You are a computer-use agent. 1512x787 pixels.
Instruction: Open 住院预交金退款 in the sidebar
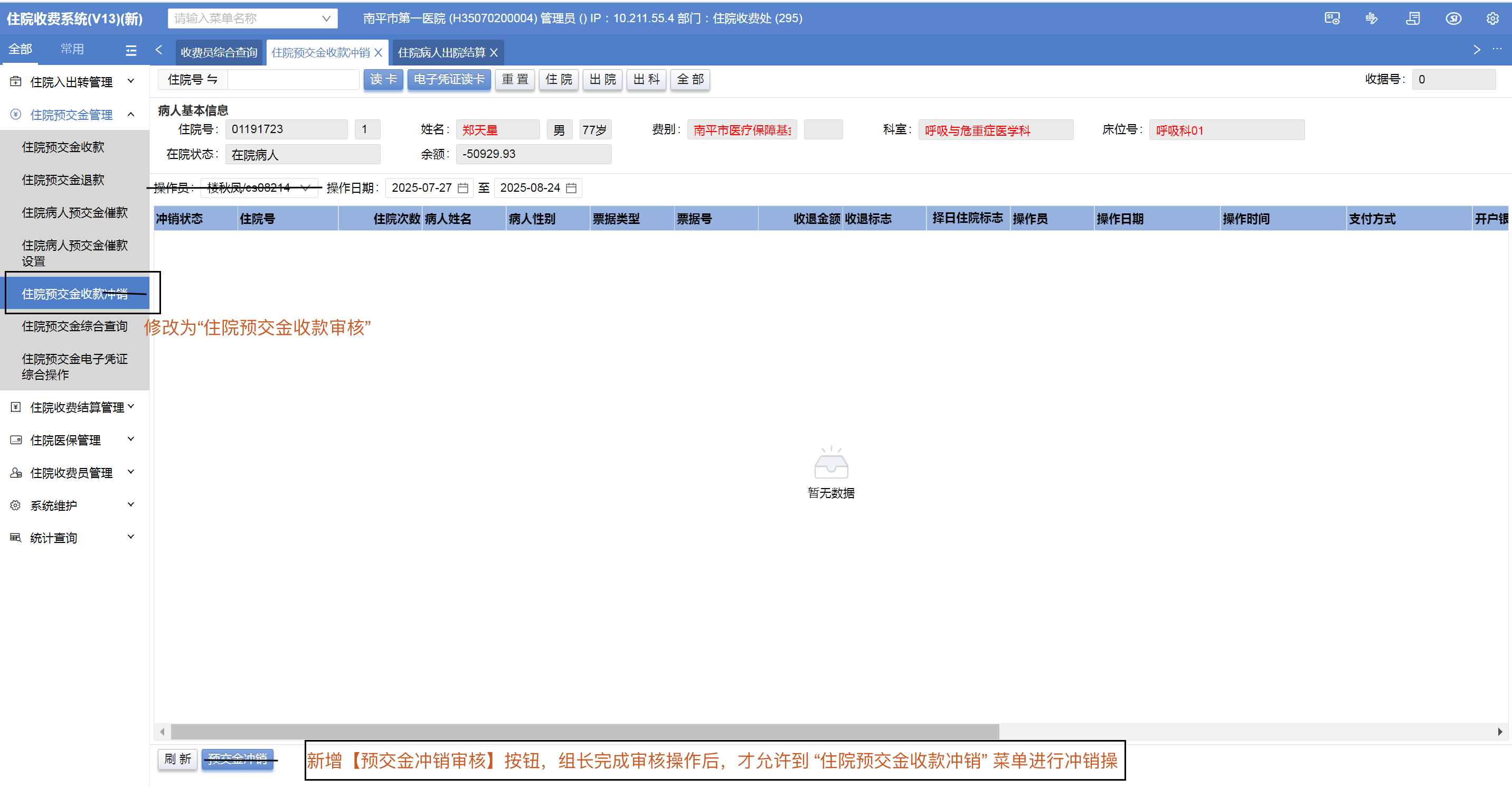pos(63,180)
